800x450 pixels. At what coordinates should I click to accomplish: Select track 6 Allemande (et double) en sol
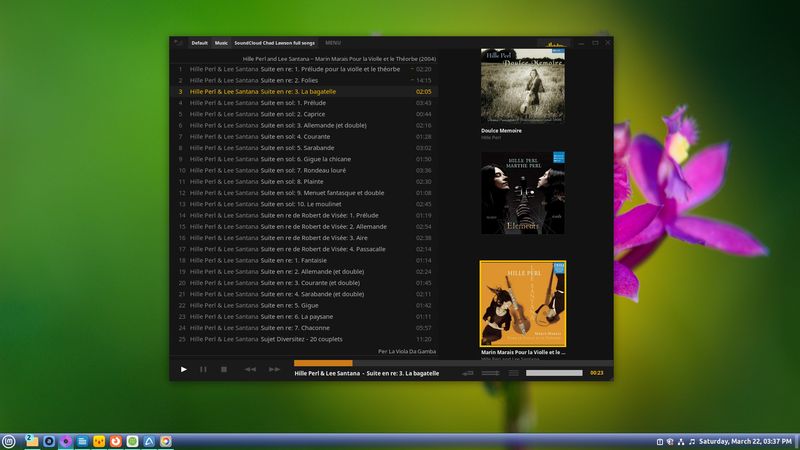click(x=305, y=125)
